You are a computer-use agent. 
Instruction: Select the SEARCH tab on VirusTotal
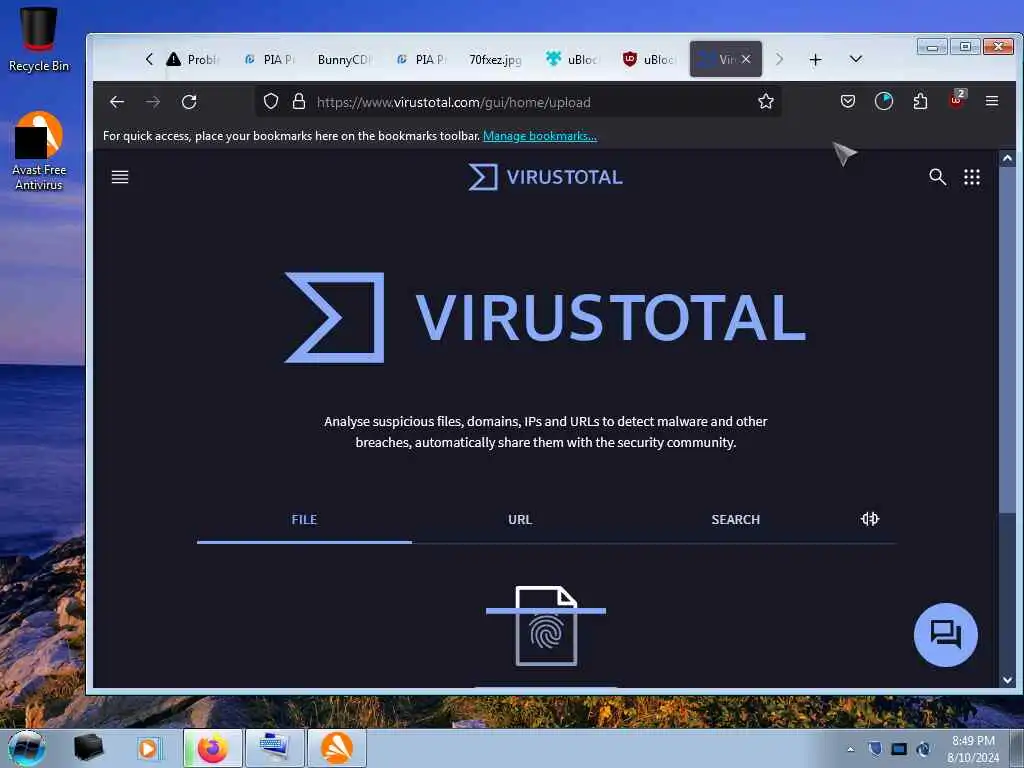pos(735,520)
